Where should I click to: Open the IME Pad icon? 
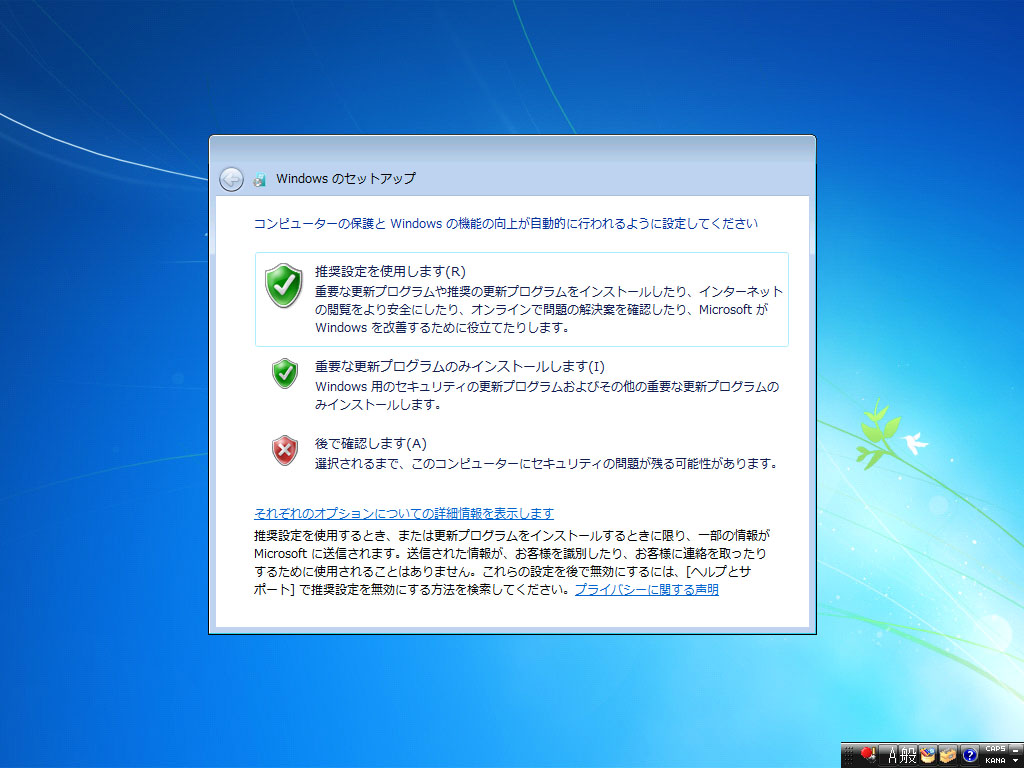pyautogui.click(x=928, y=755)
